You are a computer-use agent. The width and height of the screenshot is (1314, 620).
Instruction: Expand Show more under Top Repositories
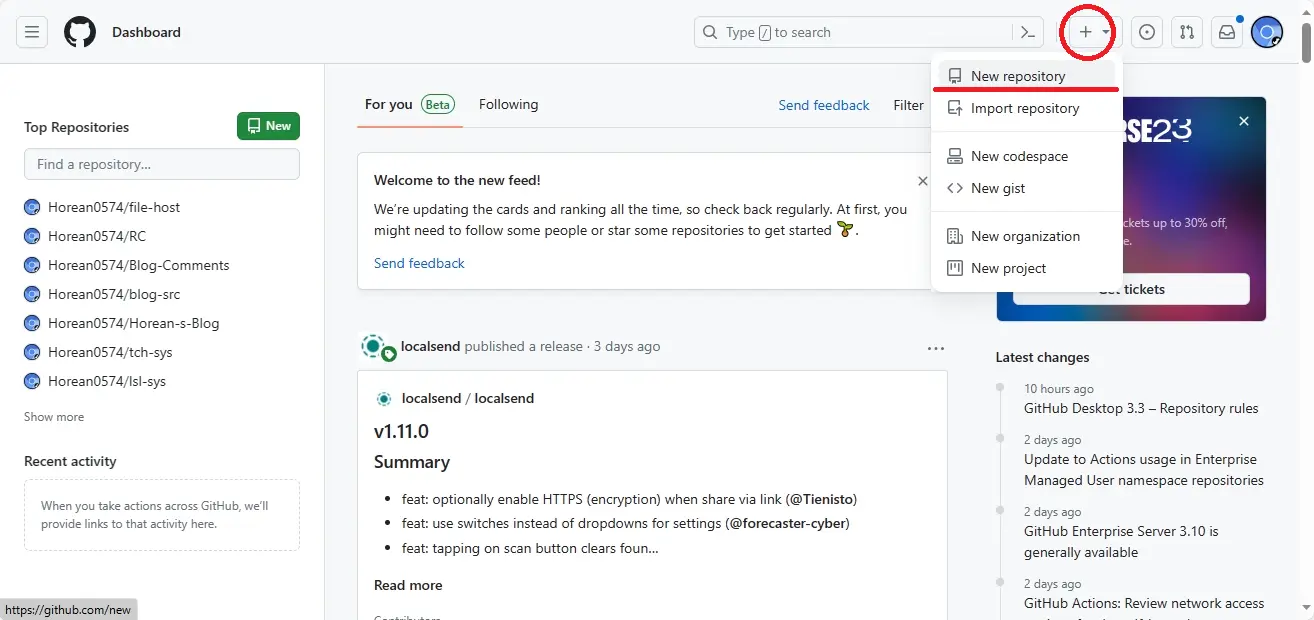pos(54,417)
